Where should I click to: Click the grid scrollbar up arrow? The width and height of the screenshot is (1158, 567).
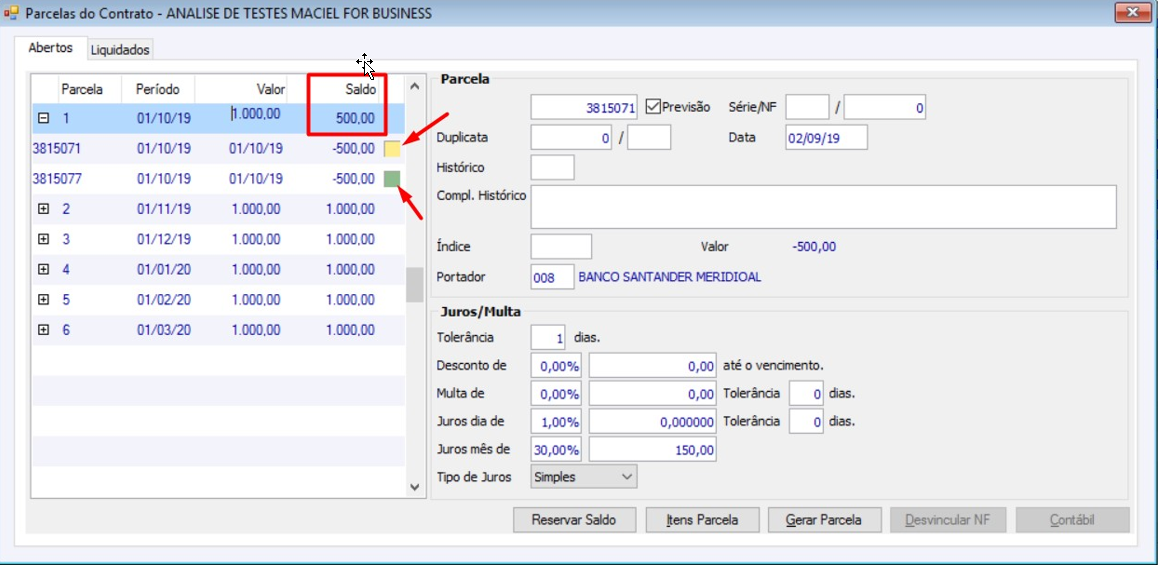tap(414, 87)
